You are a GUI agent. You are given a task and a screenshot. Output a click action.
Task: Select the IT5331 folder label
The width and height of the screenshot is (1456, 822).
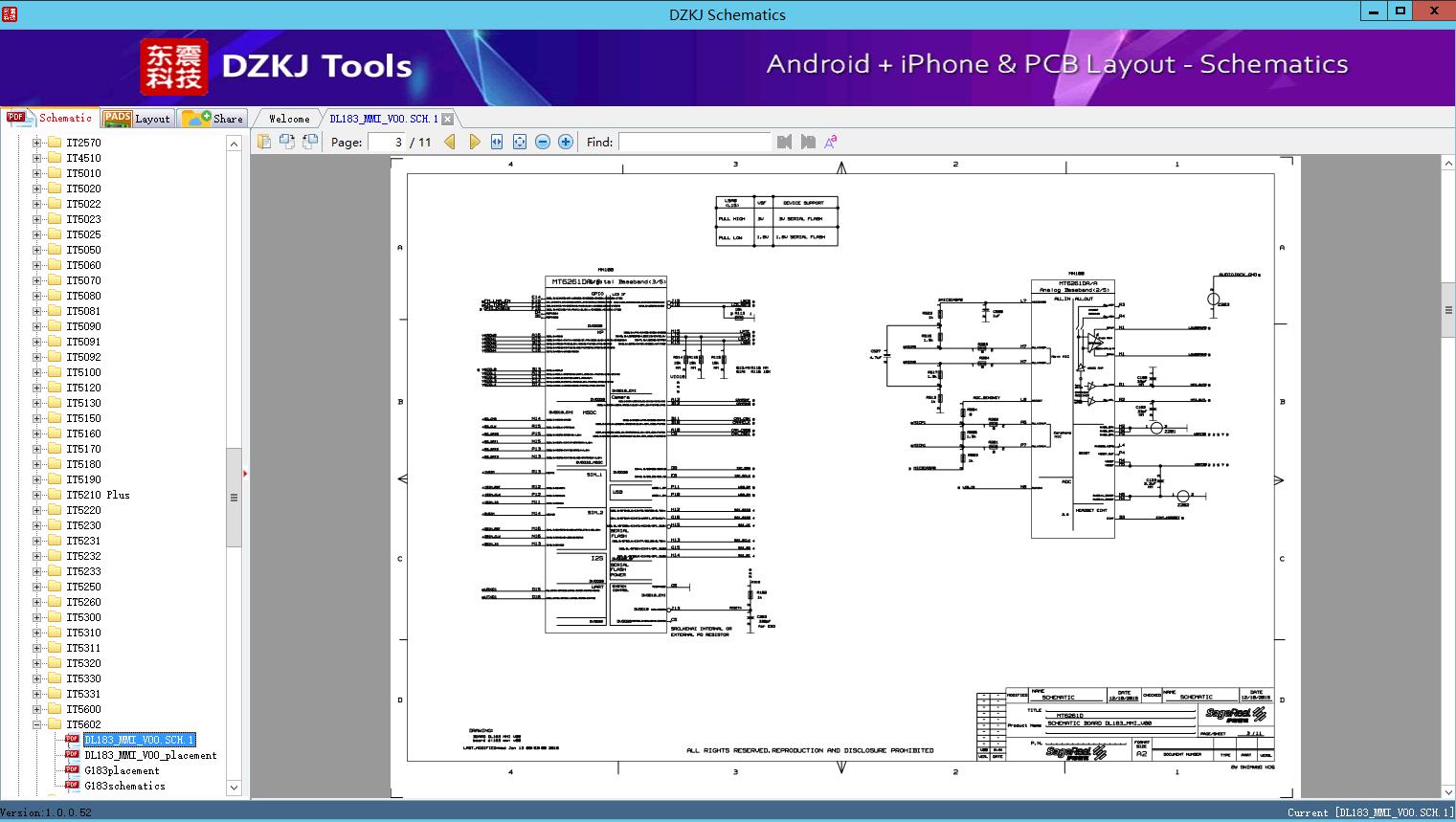coord(83,694)
